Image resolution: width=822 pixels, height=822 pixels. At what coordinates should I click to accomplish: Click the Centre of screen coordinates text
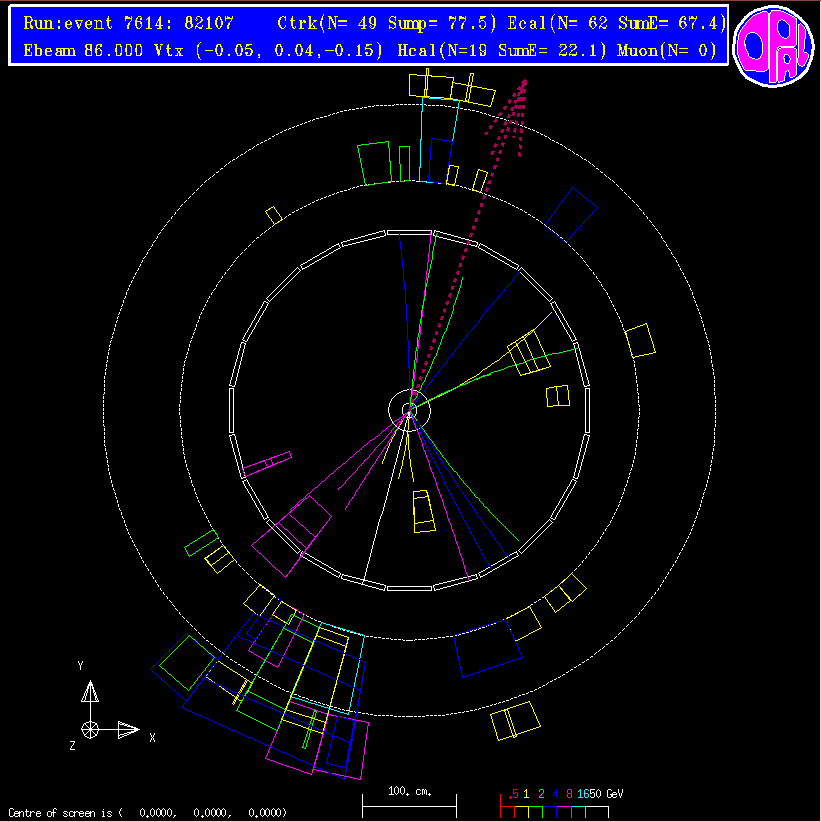tap(148, 813)
